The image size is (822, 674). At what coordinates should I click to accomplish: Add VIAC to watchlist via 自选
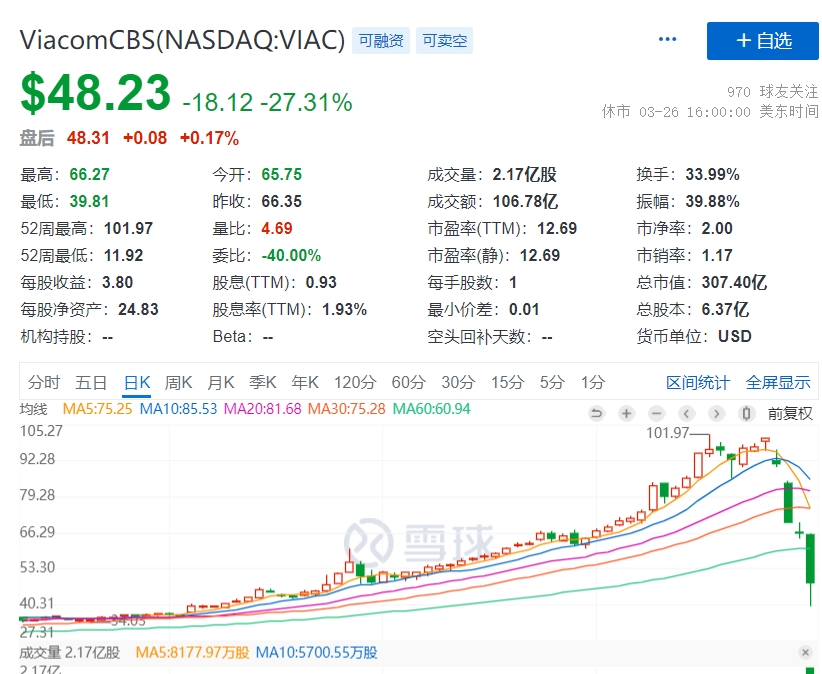pos(763,40)
